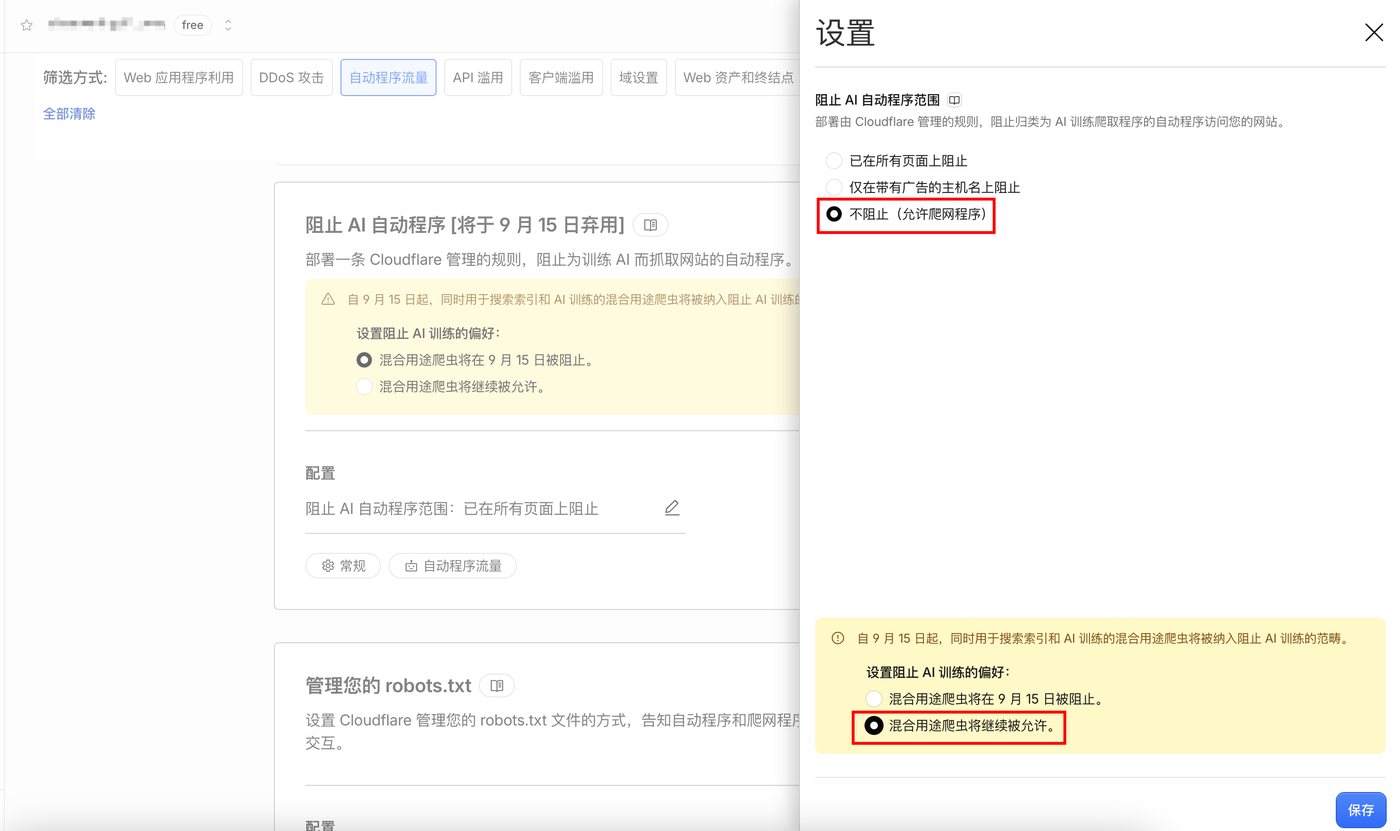
Task: Click the 常规 tag chip
Action: (x=343, y=566)
